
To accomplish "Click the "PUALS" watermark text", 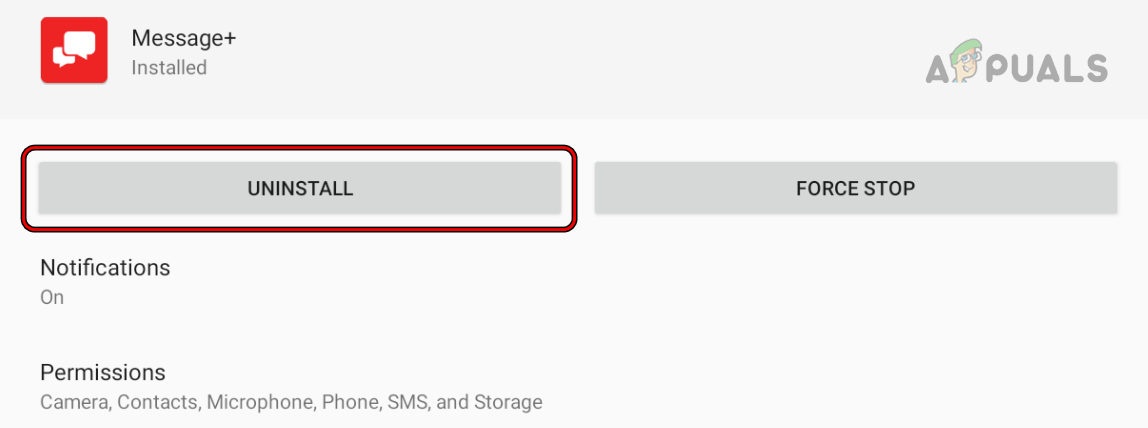I will 1050,68.
